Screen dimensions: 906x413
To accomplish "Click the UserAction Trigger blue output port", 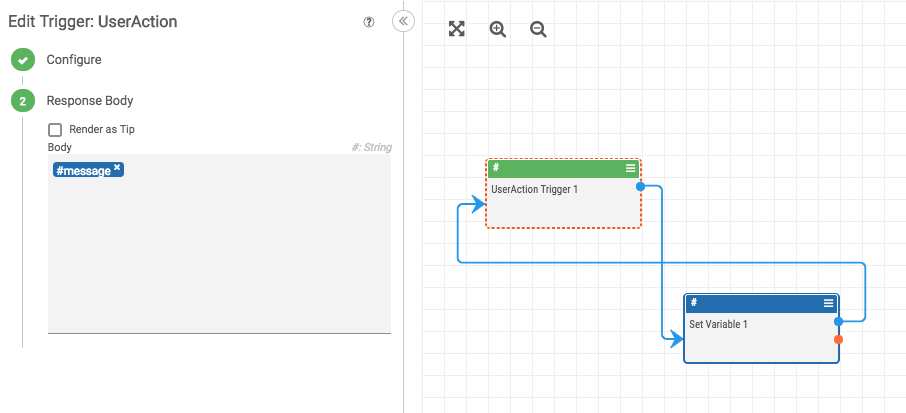I will point(640,186).
